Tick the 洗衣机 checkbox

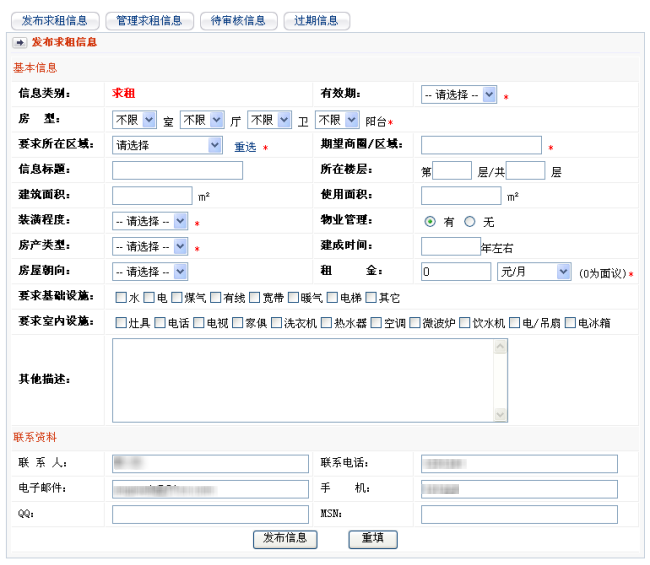277,323
